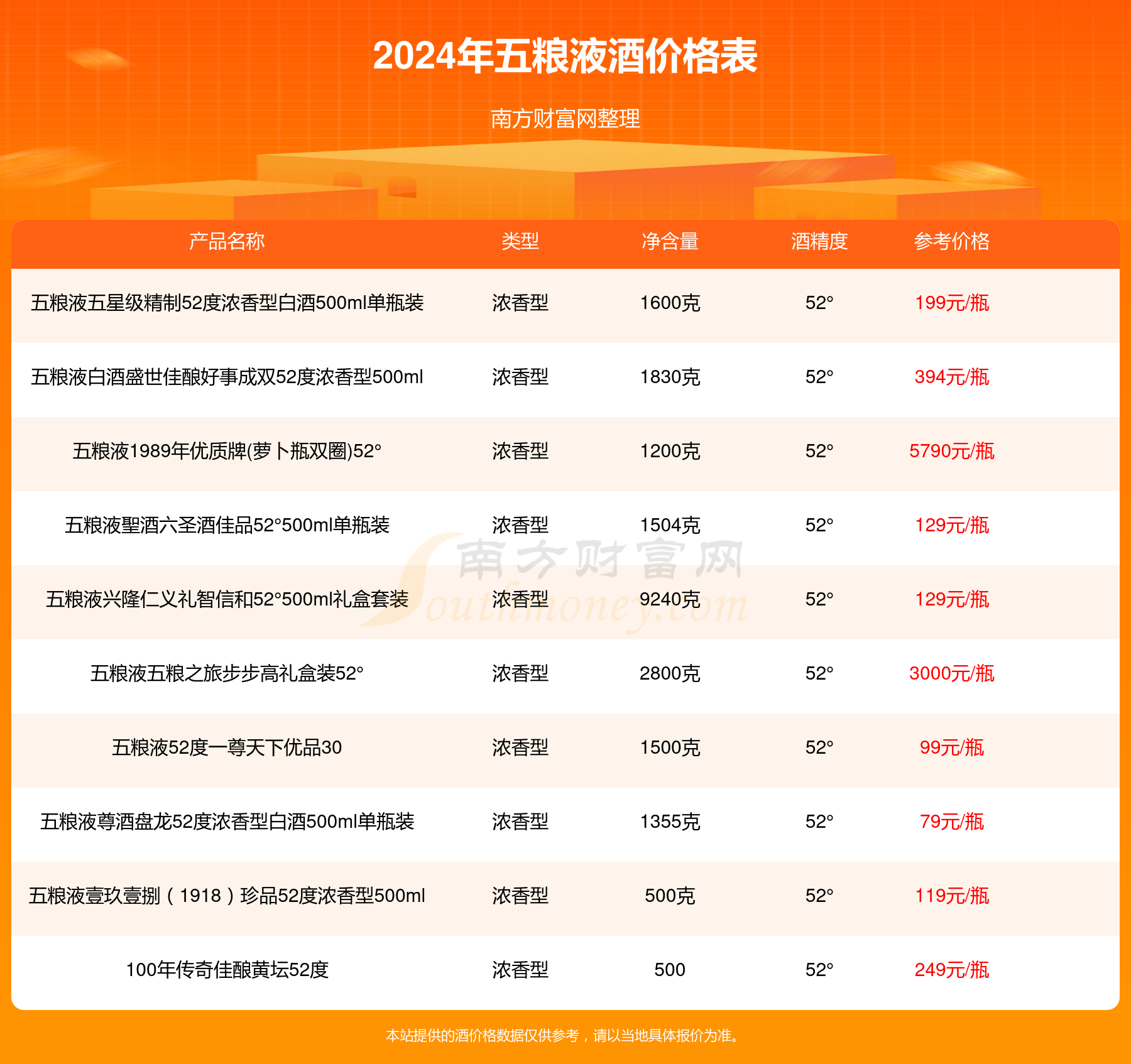Click the price 119元/瓶
The height and width of the screenshot is (1064, 1131).
[952, 896]
